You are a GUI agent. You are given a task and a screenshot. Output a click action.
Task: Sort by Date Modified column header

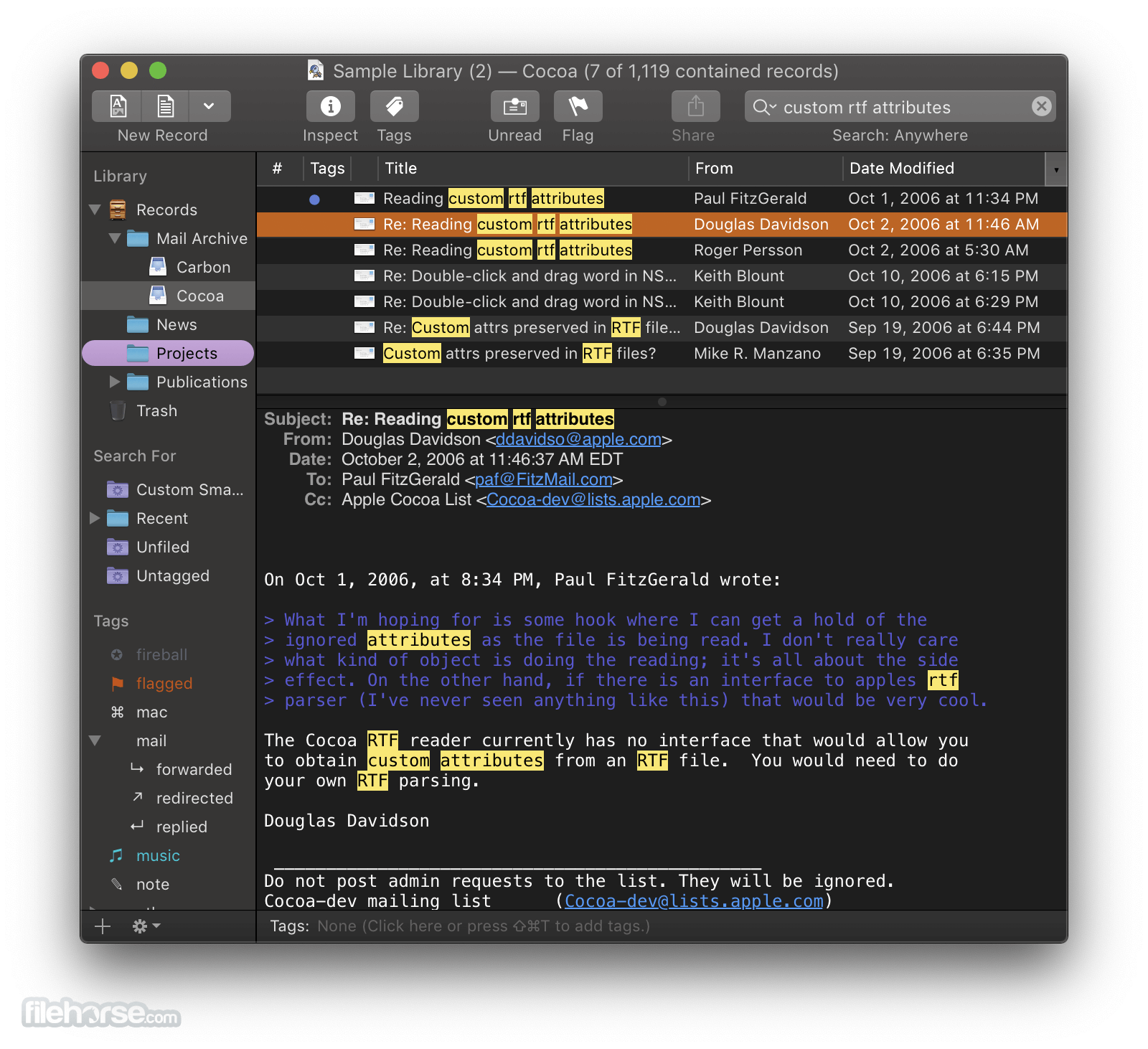[x=944, y=169]
